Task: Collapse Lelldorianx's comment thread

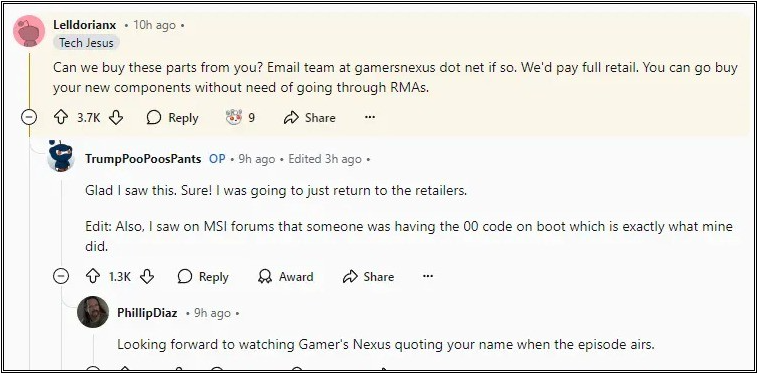Action: (x=29, y=117)
